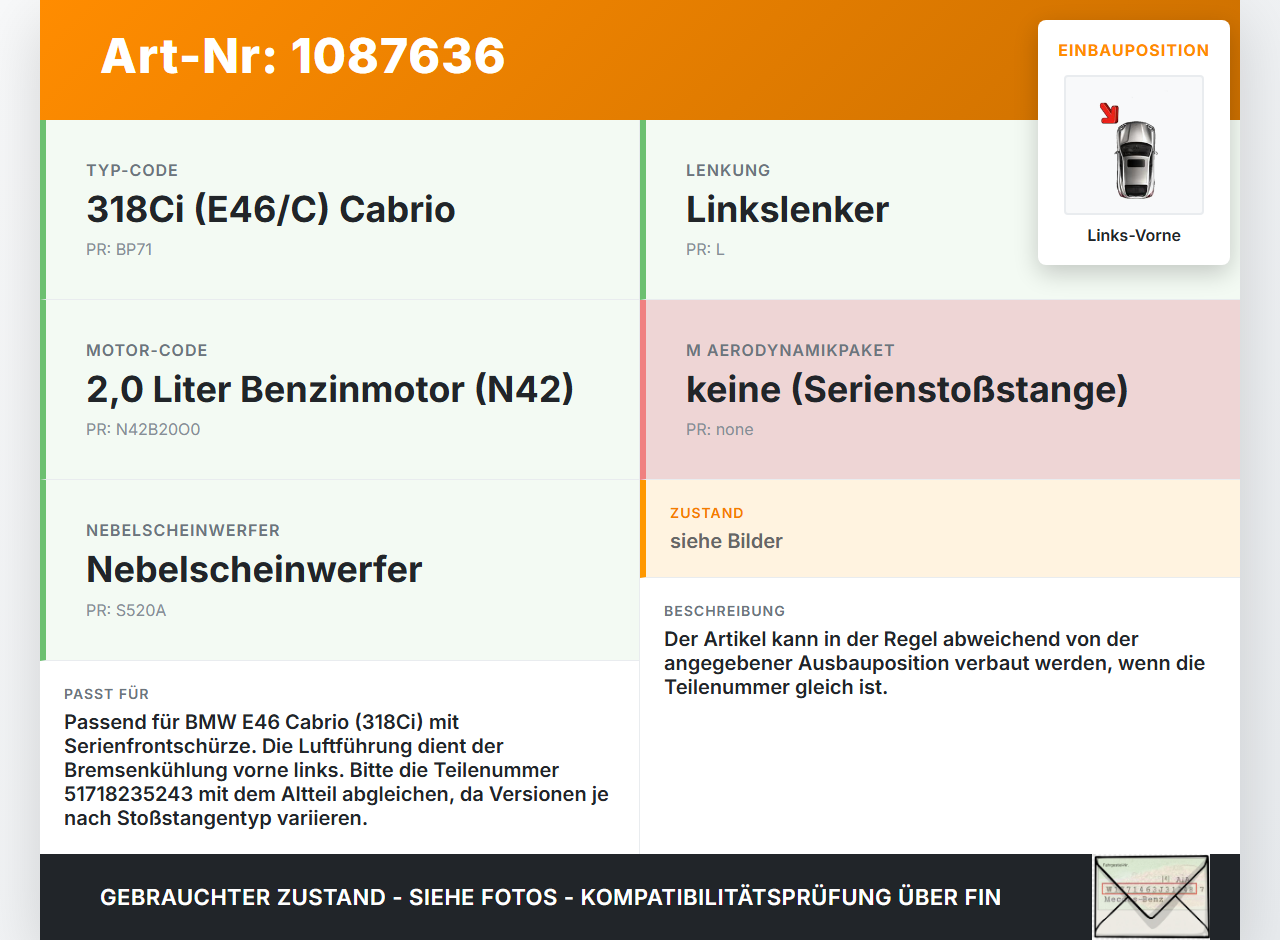Select the value 'Linkslenker'
Viewport: 1280px width, 940px height.
tap(787, 210)
